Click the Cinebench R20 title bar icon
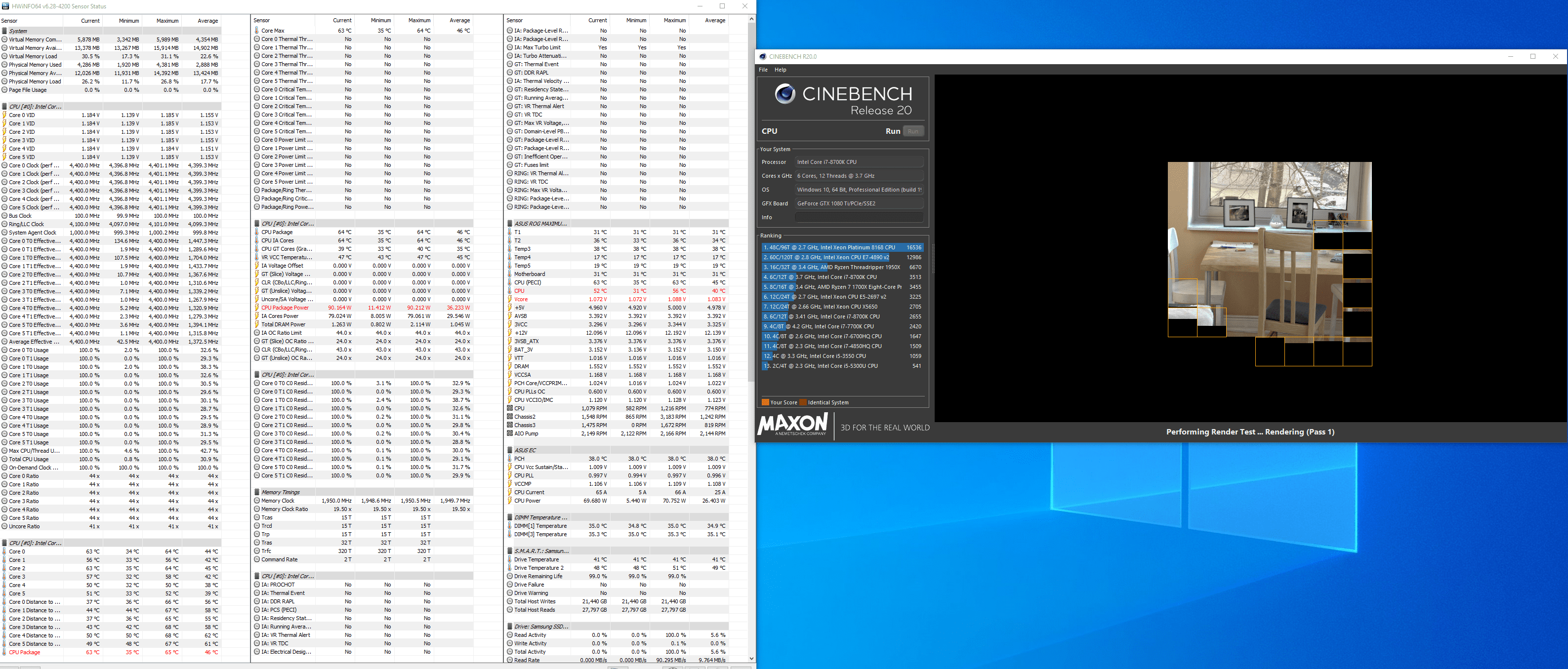 tap(763, 57)
